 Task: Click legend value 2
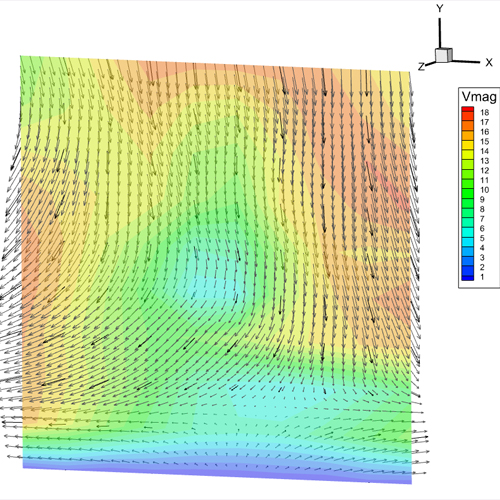482,267
